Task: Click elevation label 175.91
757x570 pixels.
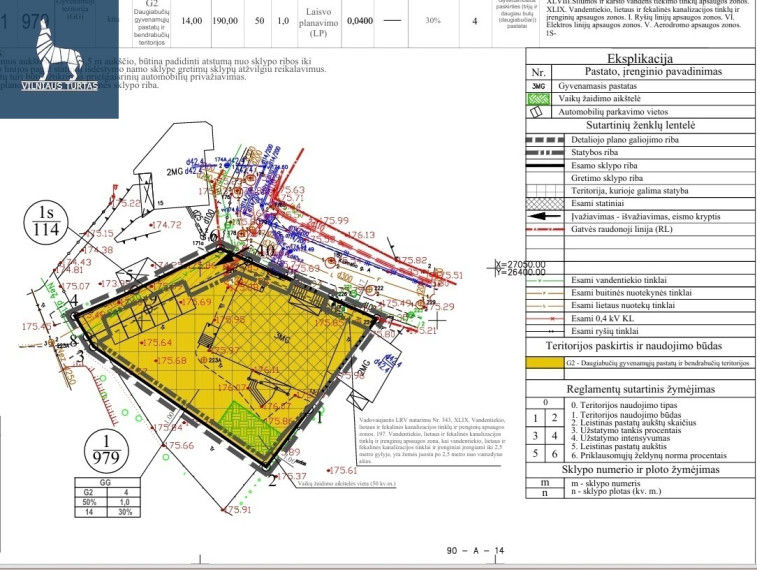Action: tap(238, 510)
